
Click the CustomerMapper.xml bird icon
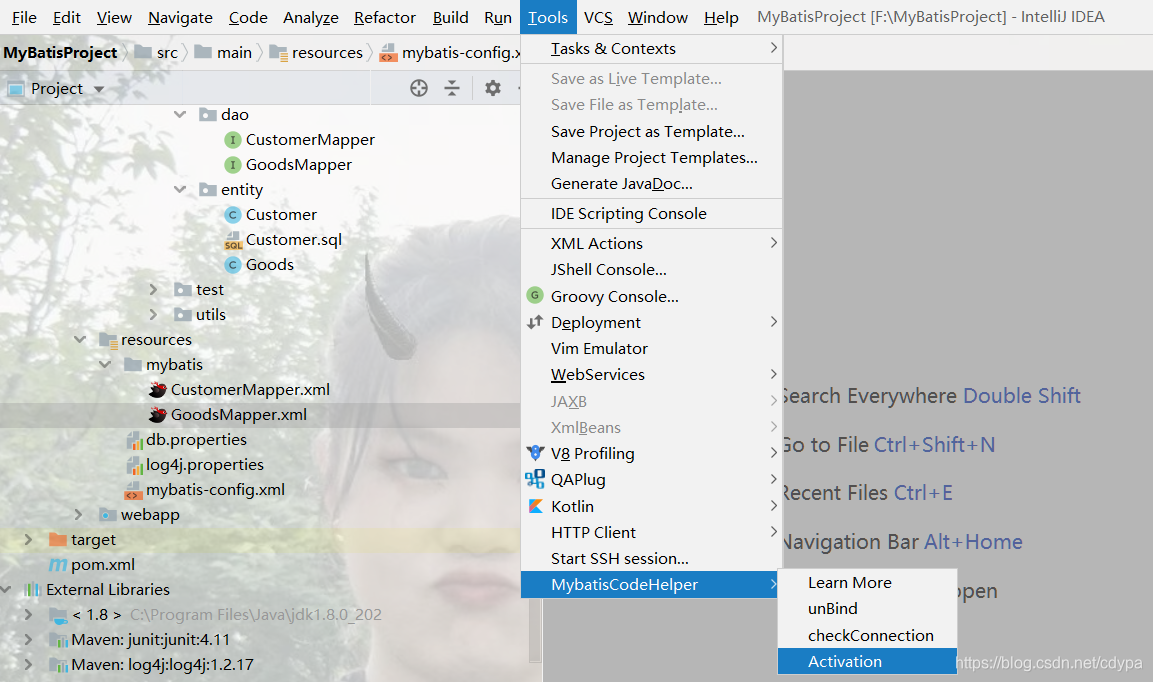[x=157, y=390]
